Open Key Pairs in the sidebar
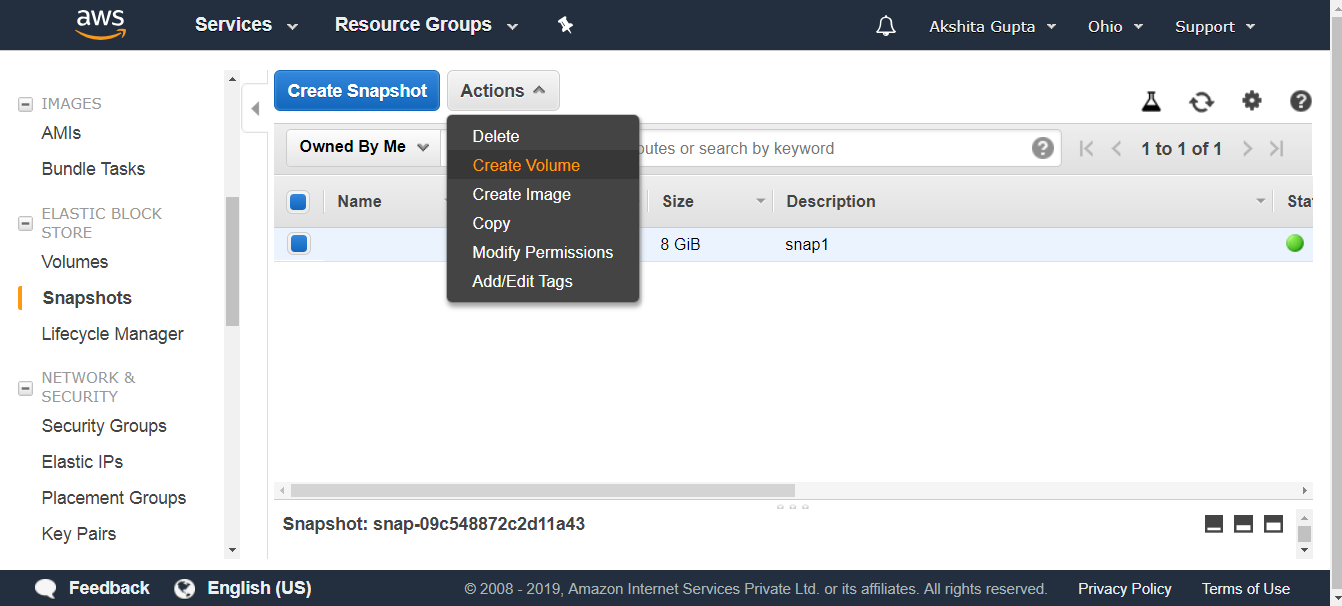 pos(79,534)
